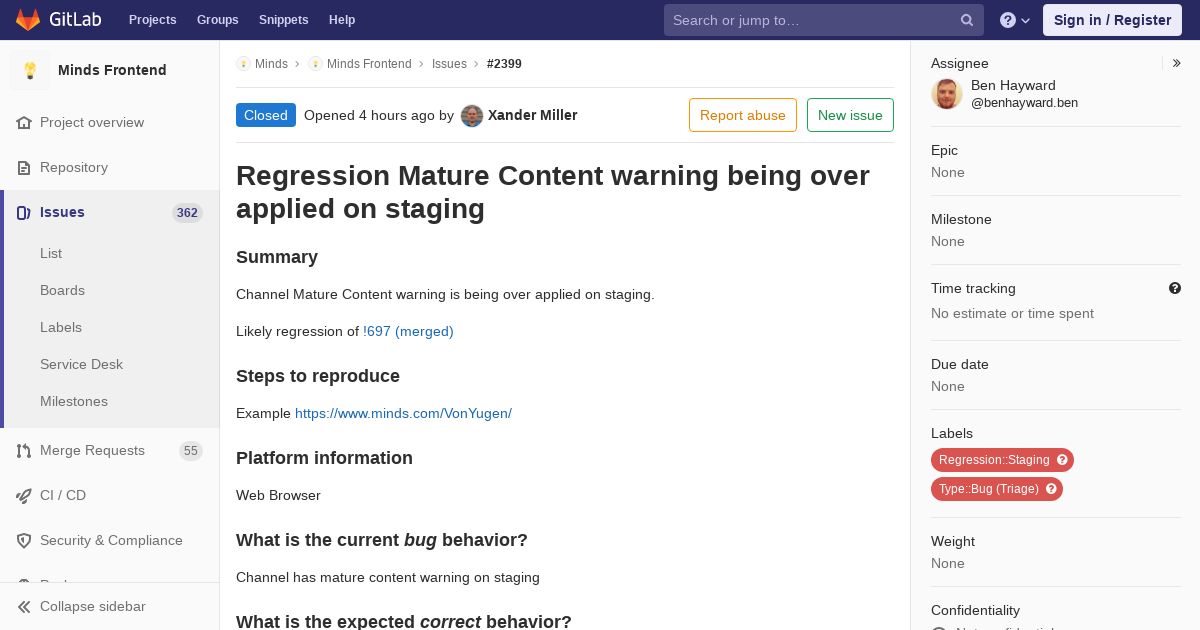Click the Repository file icon
The image size is (1200, 630).
[24, 167]
